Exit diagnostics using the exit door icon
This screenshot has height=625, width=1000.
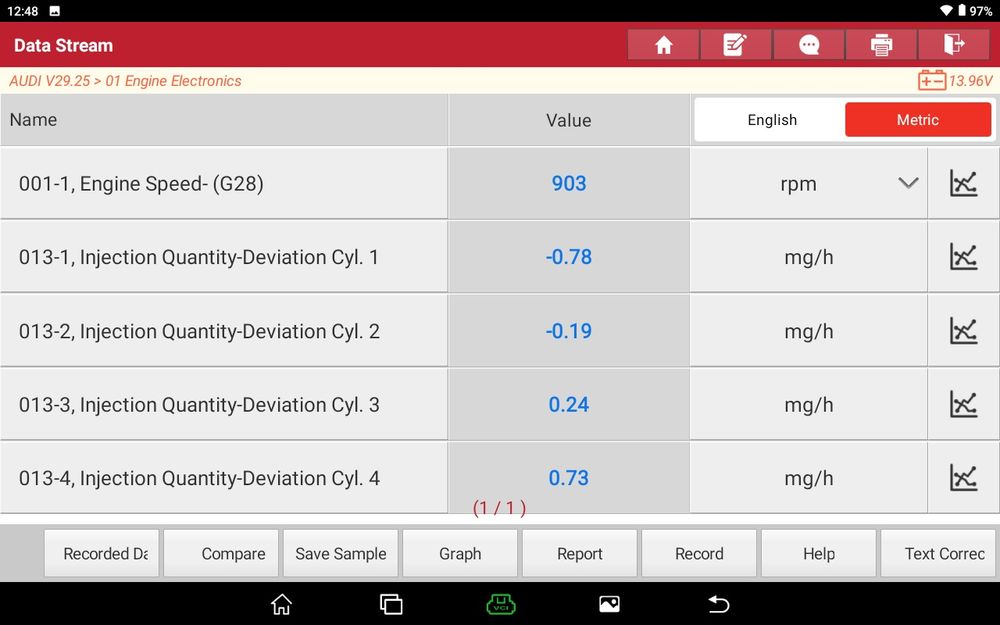954,45
